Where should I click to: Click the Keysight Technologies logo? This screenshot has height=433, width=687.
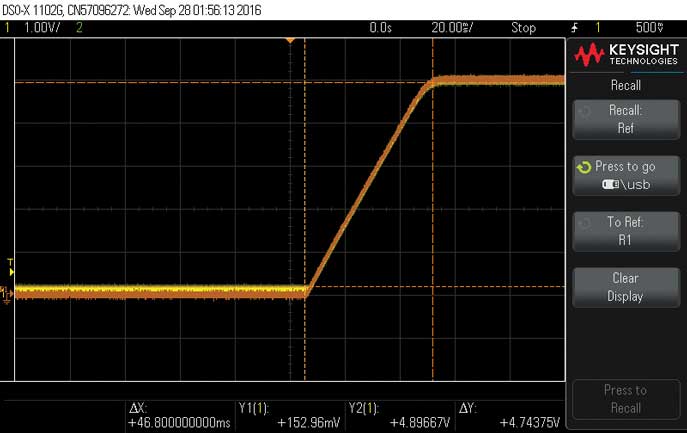coord(625,56)
